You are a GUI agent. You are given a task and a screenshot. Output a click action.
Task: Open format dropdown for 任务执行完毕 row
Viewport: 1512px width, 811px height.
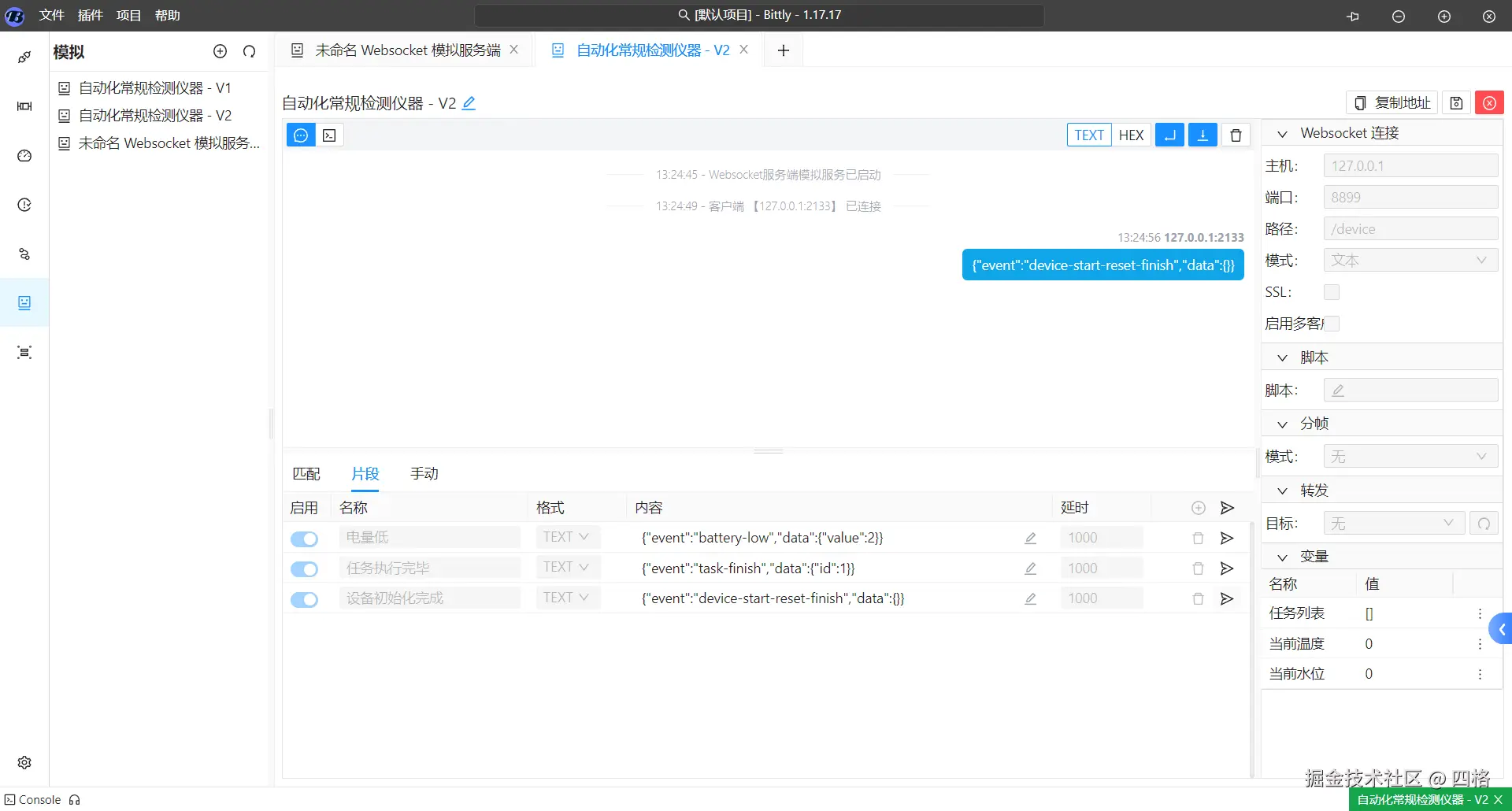coord(567,567)
